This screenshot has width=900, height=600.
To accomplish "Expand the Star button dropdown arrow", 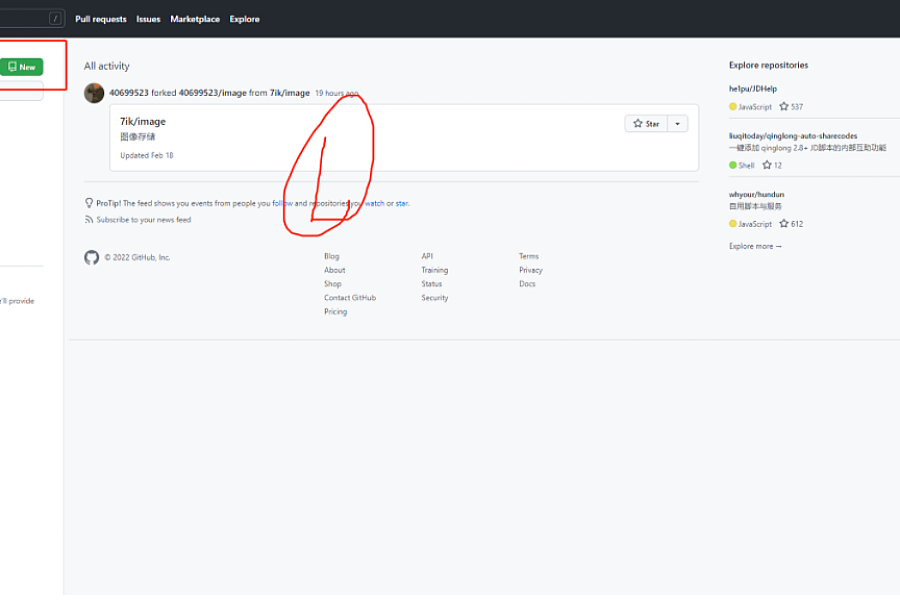I will point(678,123).
